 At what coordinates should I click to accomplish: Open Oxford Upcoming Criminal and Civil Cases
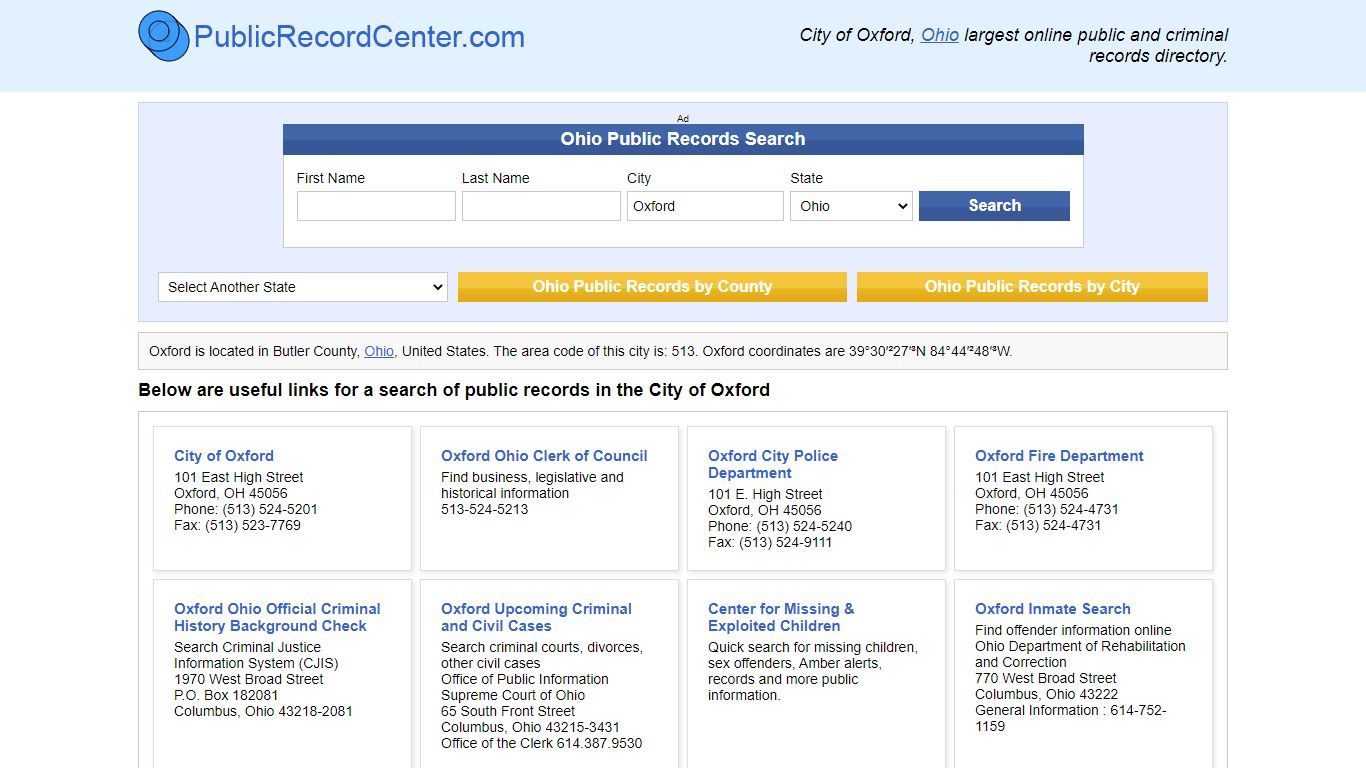point(536,617)
